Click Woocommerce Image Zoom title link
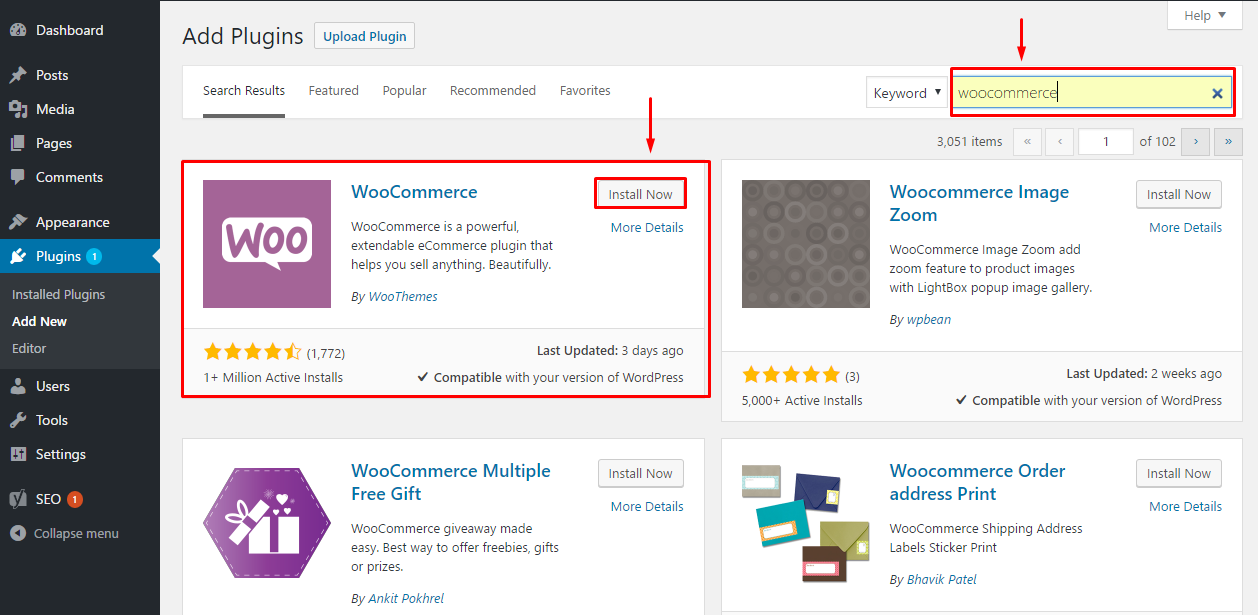Screen dimensions: 1258x615 click(979, 203)
